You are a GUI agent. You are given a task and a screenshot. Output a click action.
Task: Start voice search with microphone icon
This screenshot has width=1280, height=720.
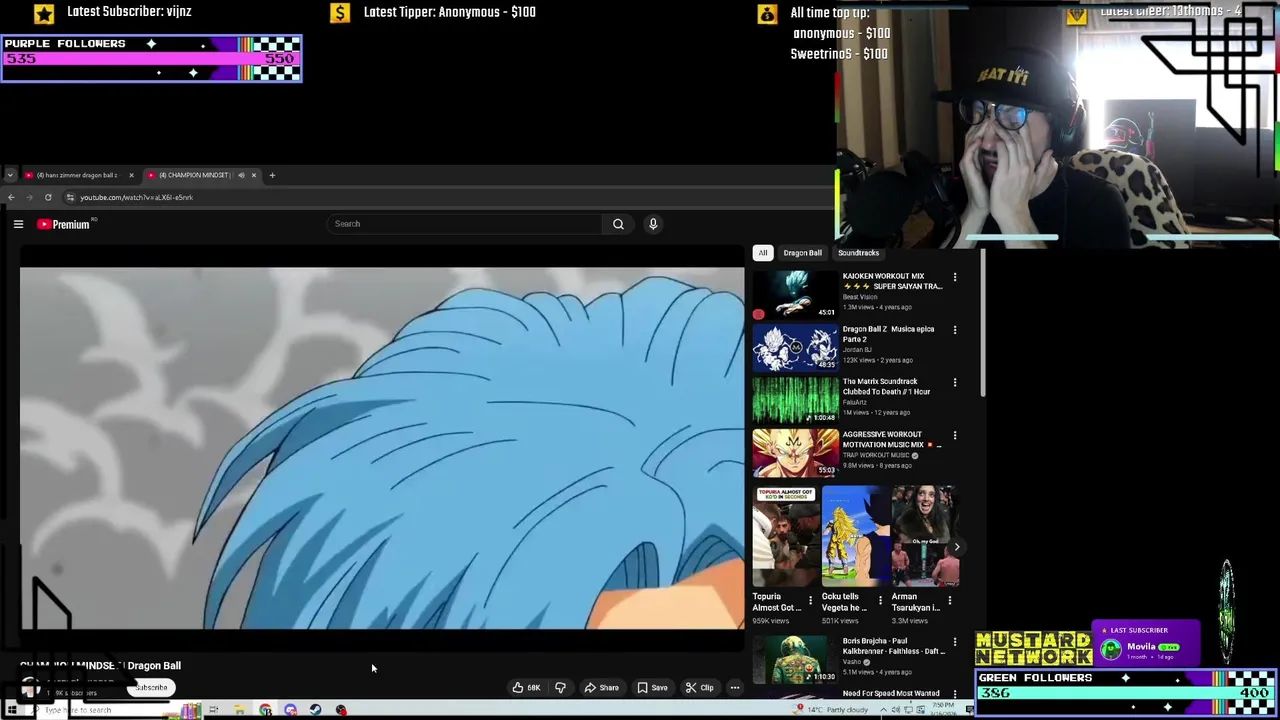click(x=653, y=224)
